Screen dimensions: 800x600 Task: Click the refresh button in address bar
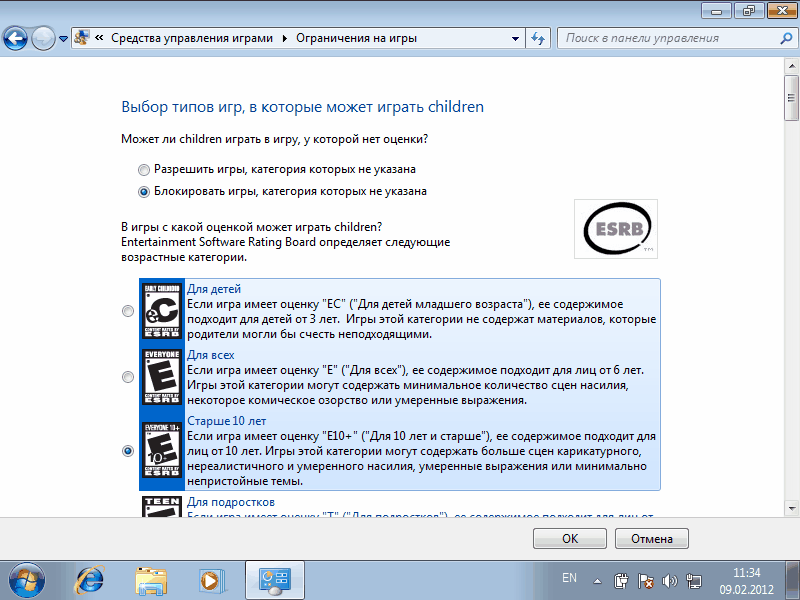point(538,38)
